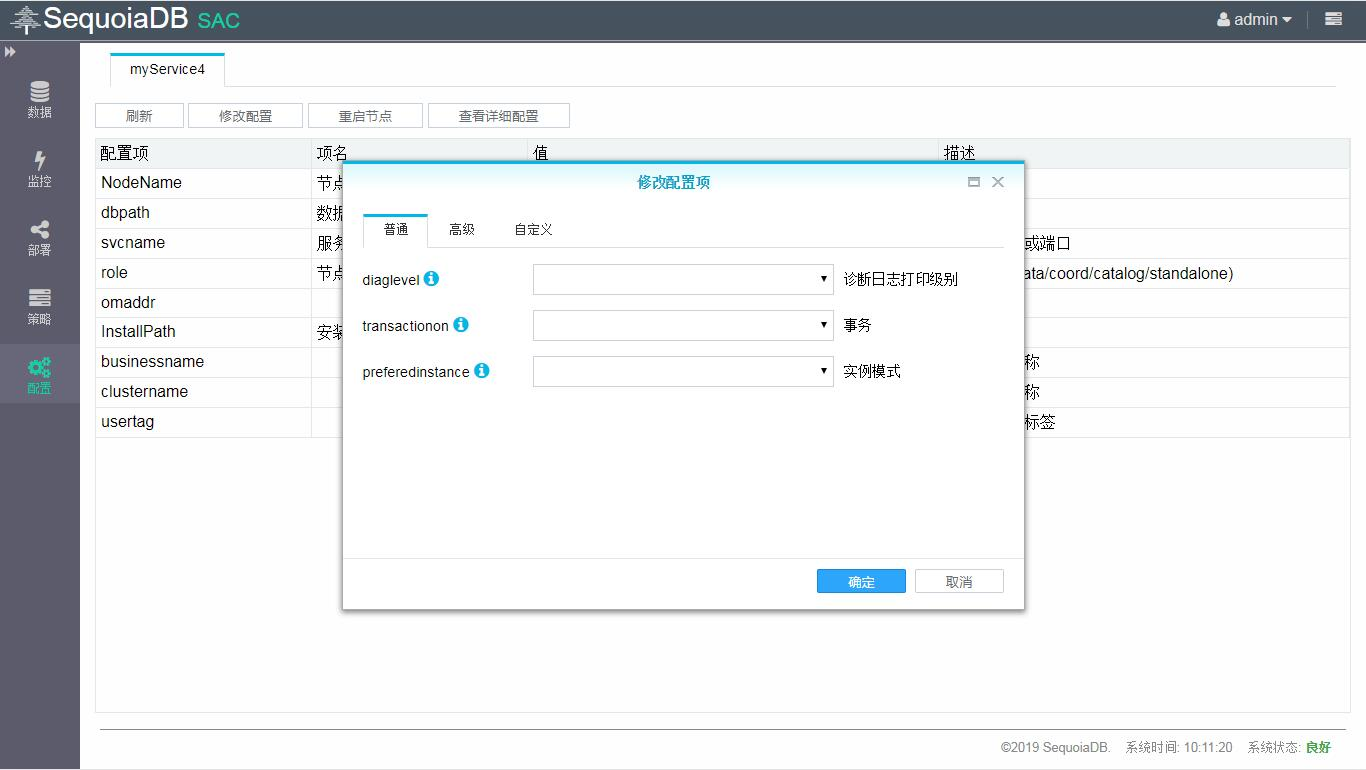Click the info icon beside diaglevel
The image size is (1366, 770).
(x=431, y=279)
